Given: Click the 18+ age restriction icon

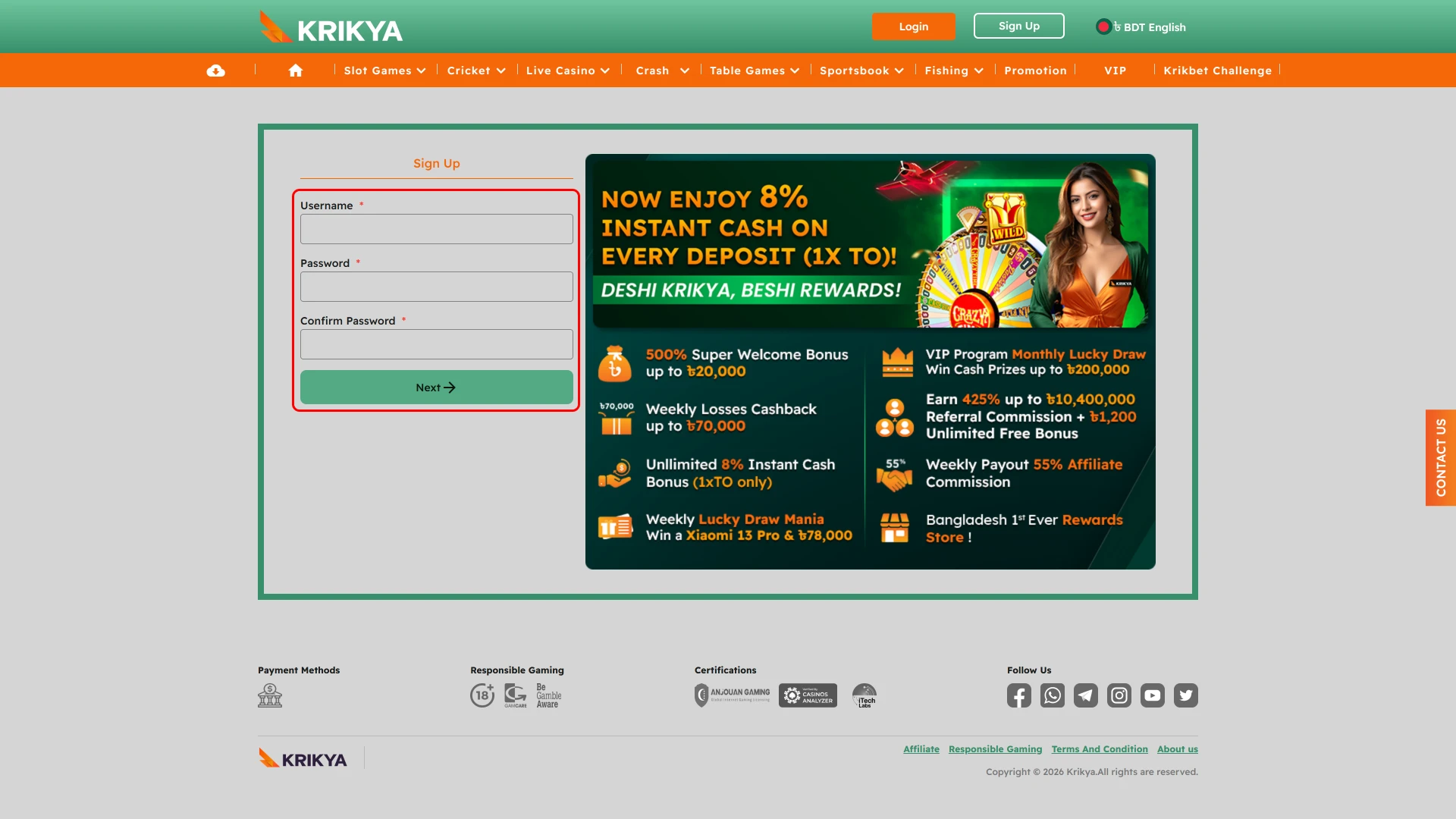Looking at the screenshot, I should click(x=482, y=695).
